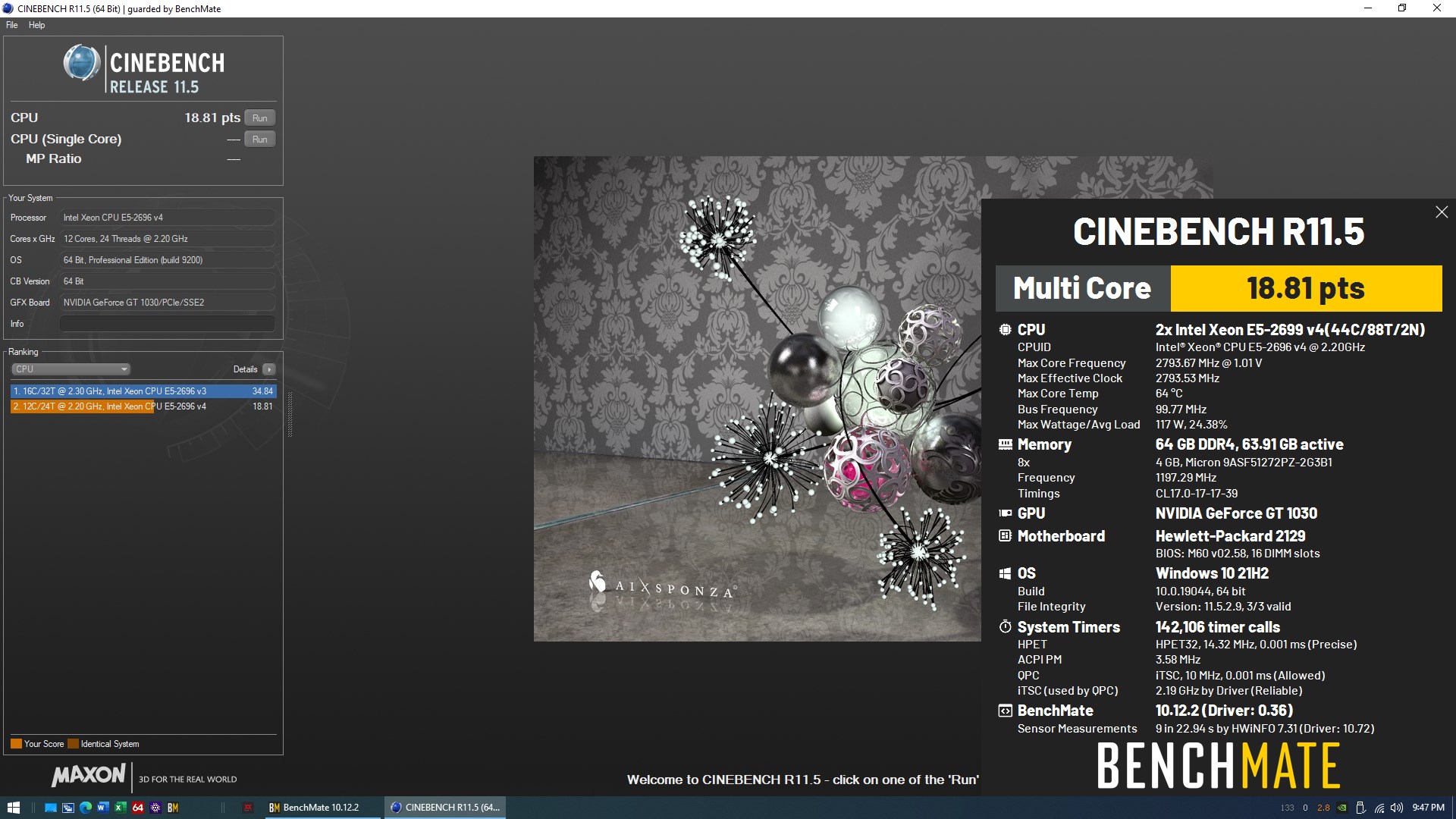The image size is (1456, 819).
Task: Click the brown Identical System legend swatch
Action: coord(73,744)
